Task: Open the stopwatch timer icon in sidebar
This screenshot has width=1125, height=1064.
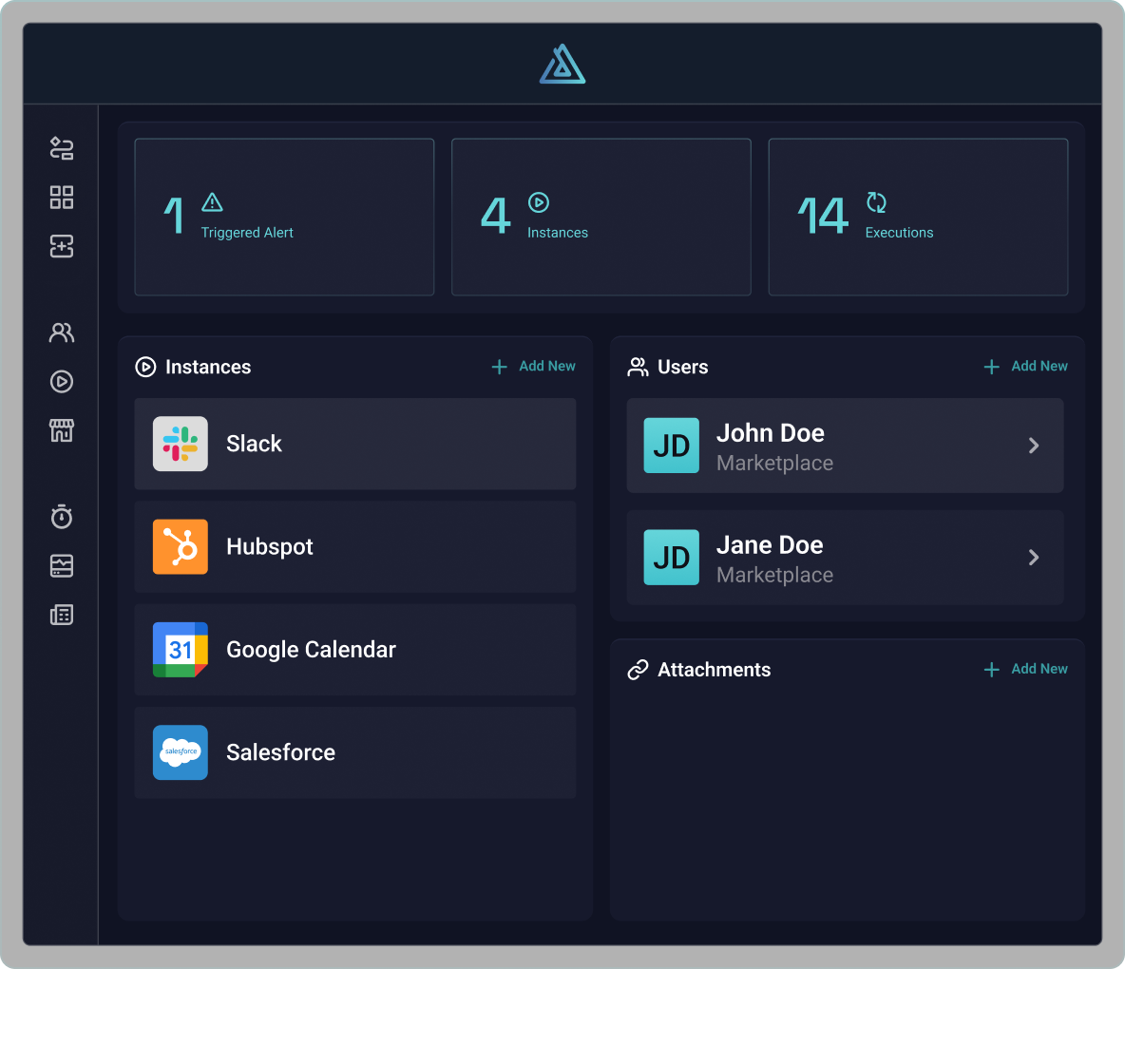Action: (x=62, y=516)
